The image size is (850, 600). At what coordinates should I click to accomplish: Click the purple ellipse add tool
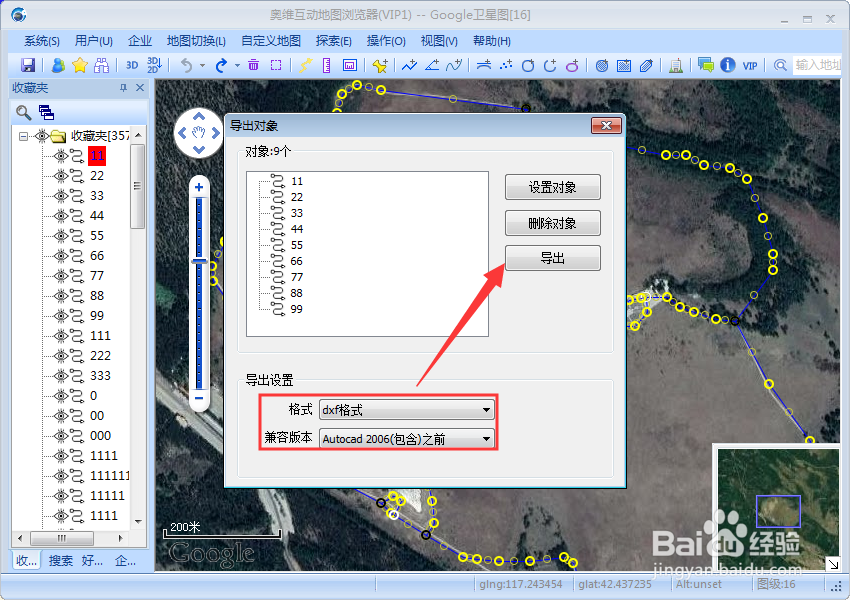(x=572, y=66)
